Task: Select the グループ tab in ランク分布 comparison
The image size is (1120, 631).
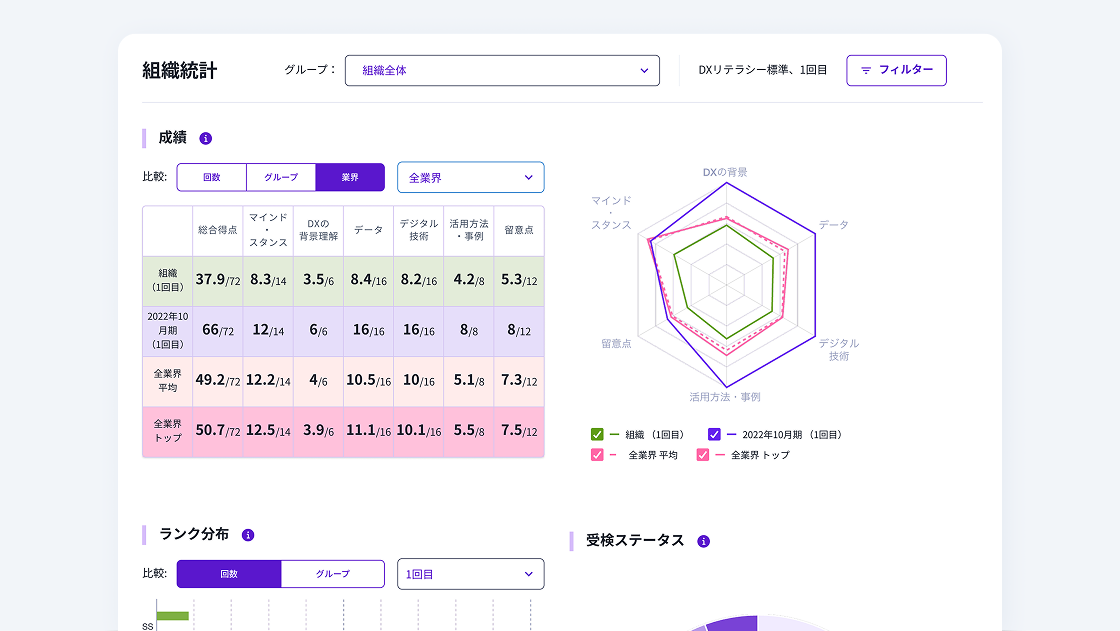Action: coord(333,574)
